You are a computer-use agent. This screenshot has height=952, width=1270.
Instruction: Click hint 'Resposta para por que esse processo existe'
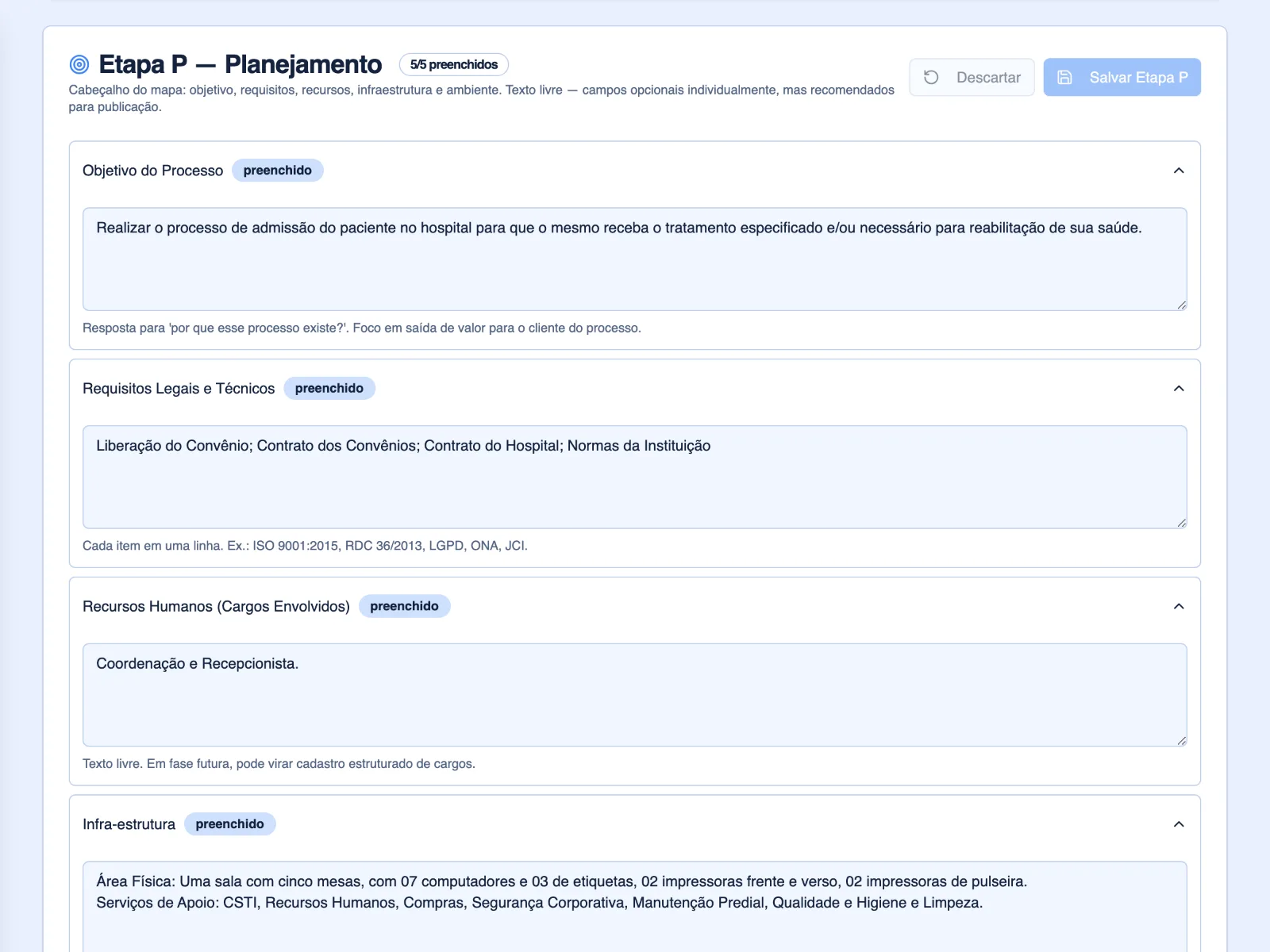362,328
